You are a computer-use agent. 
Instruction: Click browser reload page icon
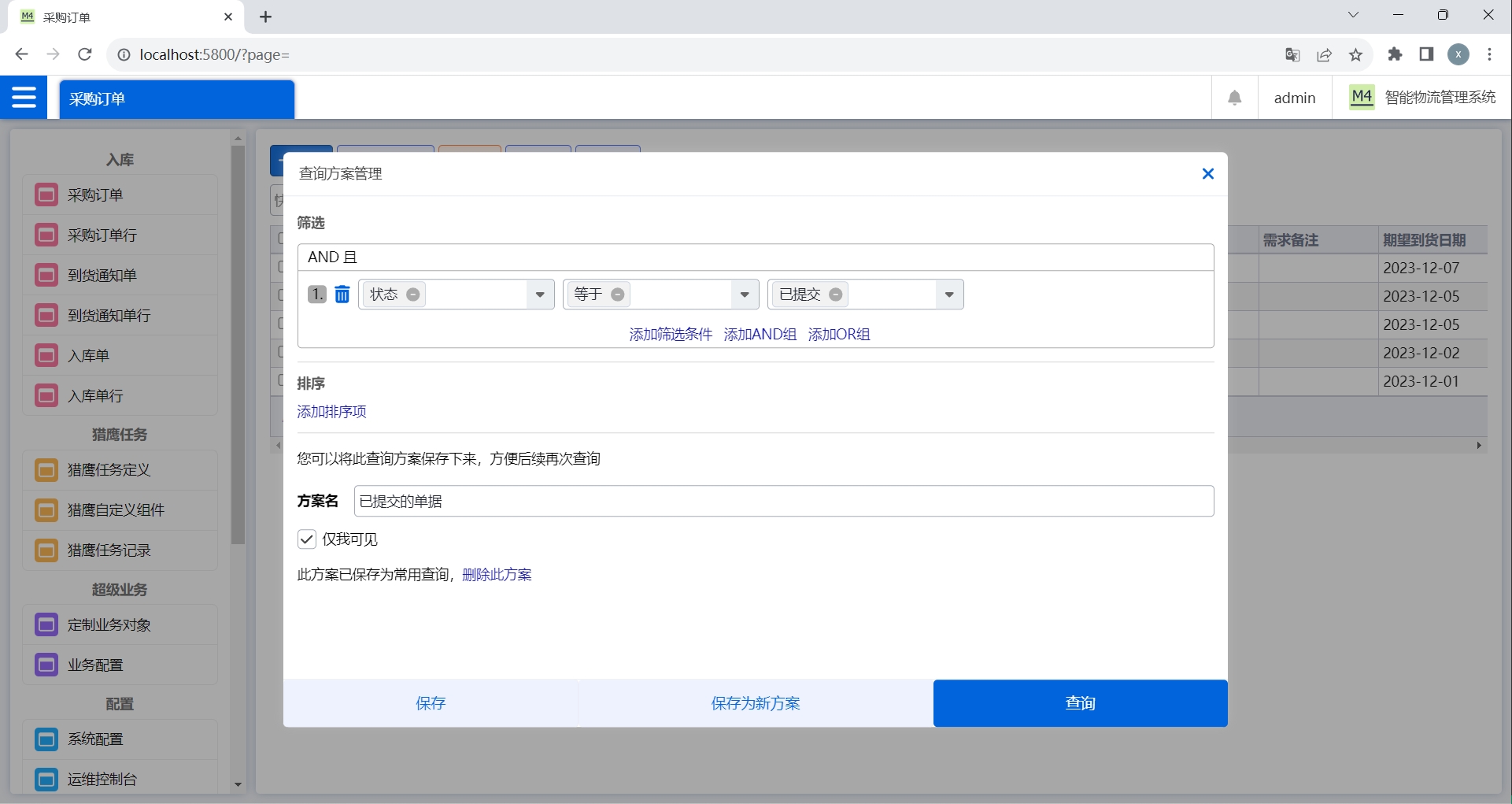(x=85, y=54)
